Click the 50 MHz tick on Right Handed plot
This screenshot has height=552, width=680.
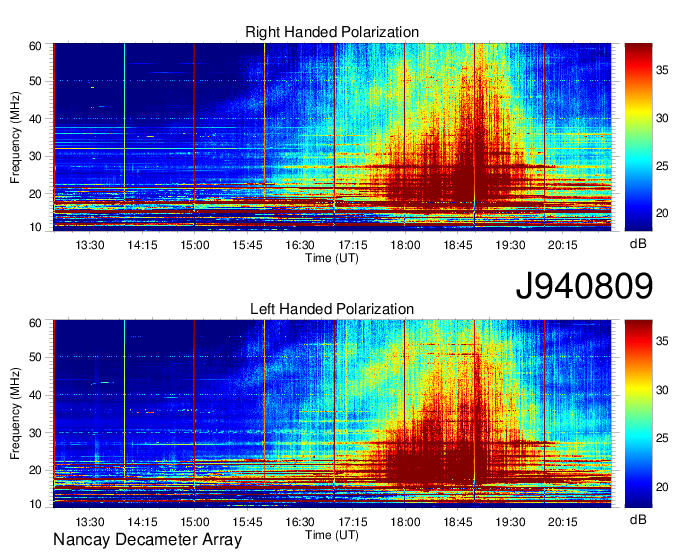click(x=35, y=82)
